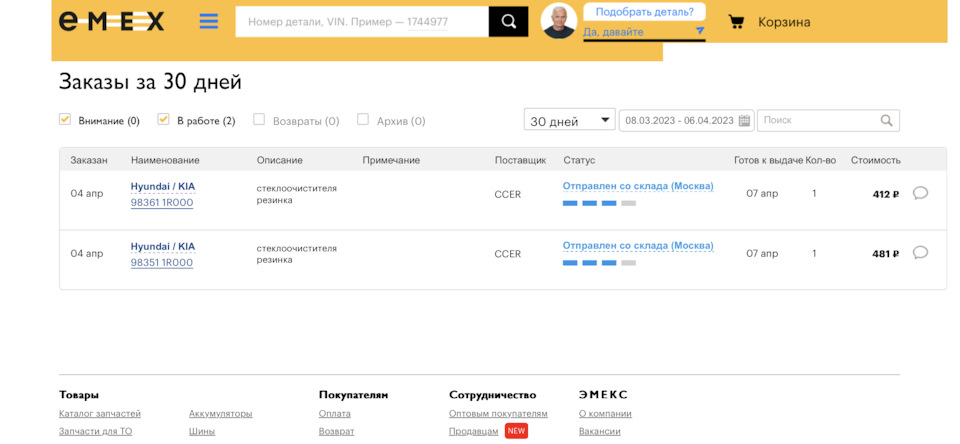
Task: Open comment bubble for 481 ₽ order
Action: pyautogui.click(x=920, y=252)
